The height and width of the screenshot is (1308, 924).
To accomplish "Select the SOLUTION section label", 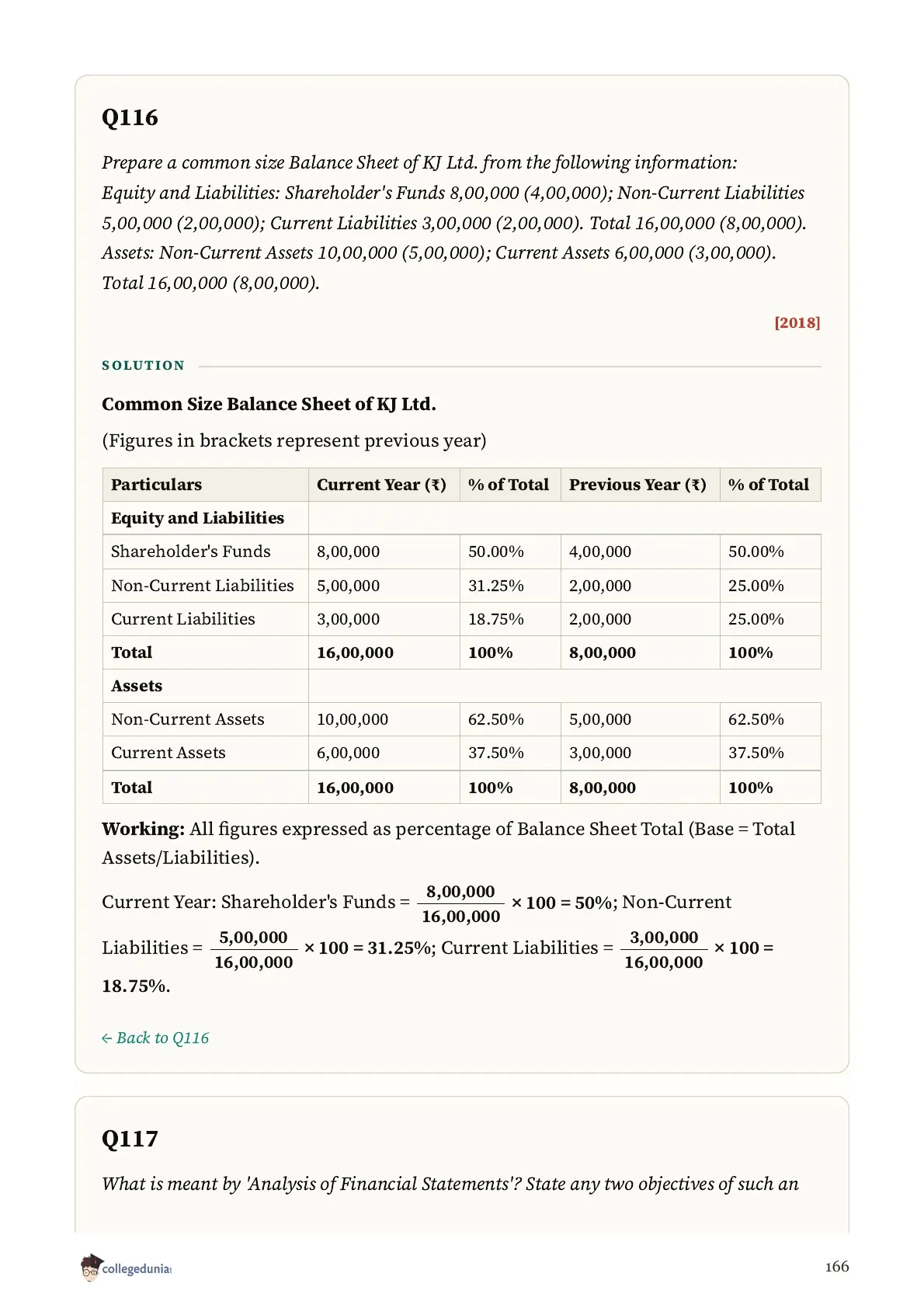I will [x=143, y=365].
